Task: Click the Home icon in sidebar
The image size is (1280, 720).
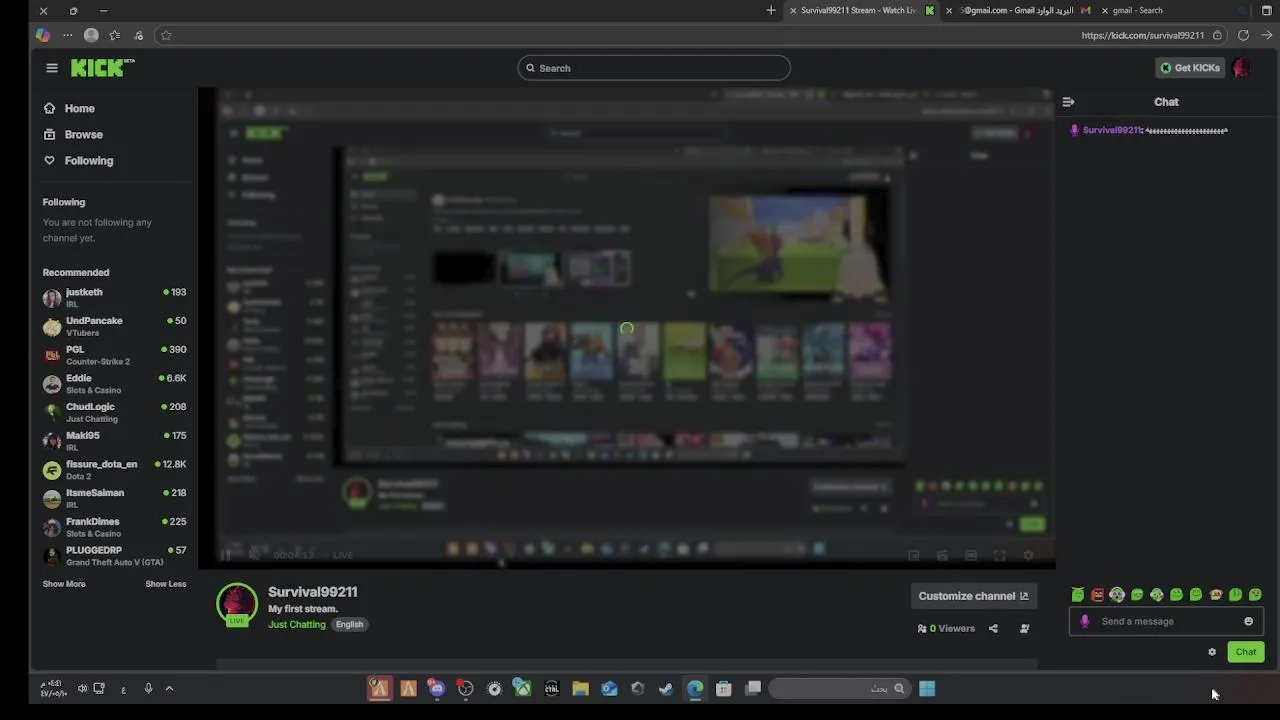Action: (49, 108)
